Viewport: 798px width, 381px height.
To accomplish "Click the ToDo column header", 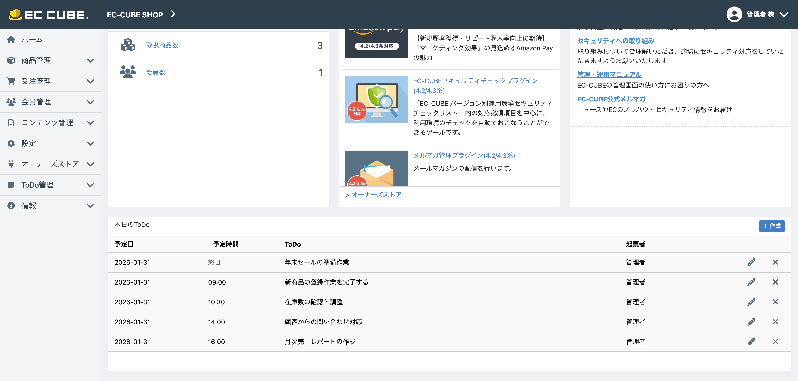I will tap(293, 245).
